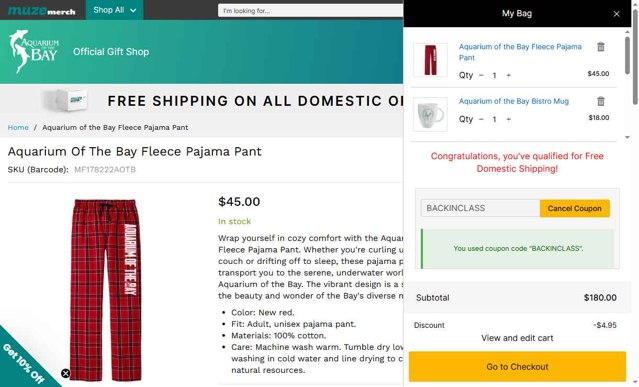Click the muzemerch logo
639x387 pixels.
point(42,10)
